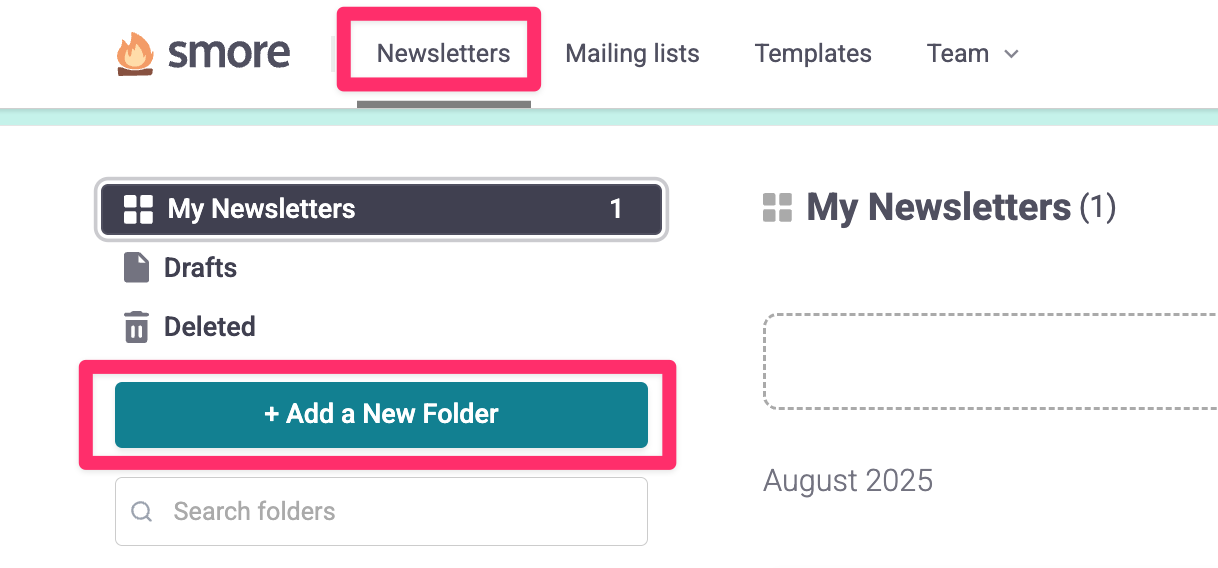Viewport: 1218px width, 568px height.
Task: Click the grid icon beside the My Newsletters heading
Action: pyautogui.click(x=777, y=208)
